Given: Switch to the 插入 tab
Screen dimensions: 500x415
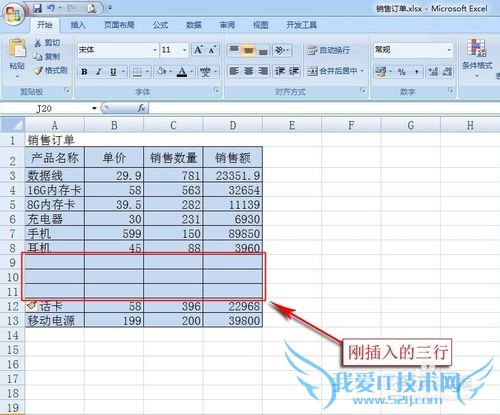Looking at the screenshot, I should click(x=78, y=25).
